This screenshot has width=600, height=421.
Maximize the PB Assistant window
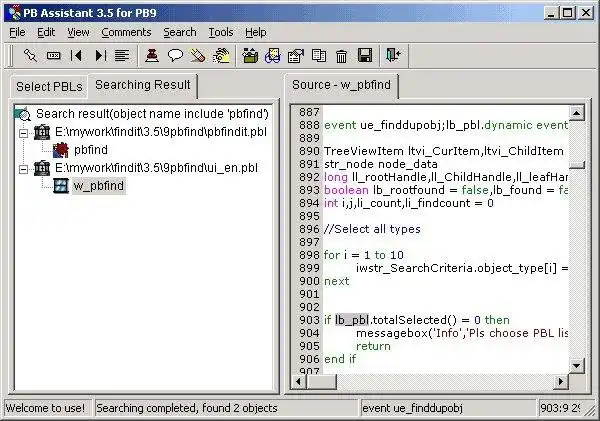point(568,13)
